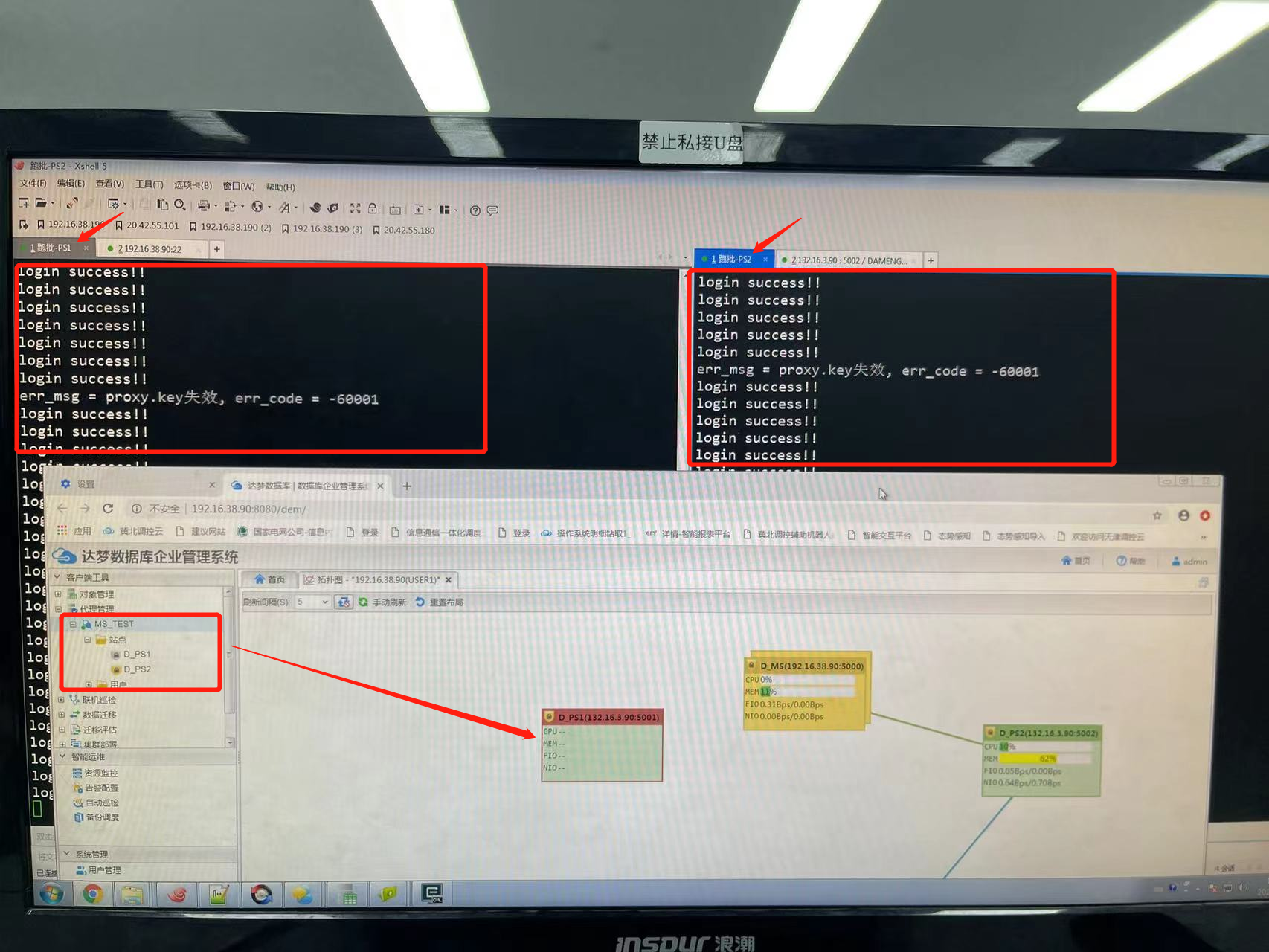Open quick link 20.42.55.180
This screenshot has height=952, width=1269.
tap(404, 230)
